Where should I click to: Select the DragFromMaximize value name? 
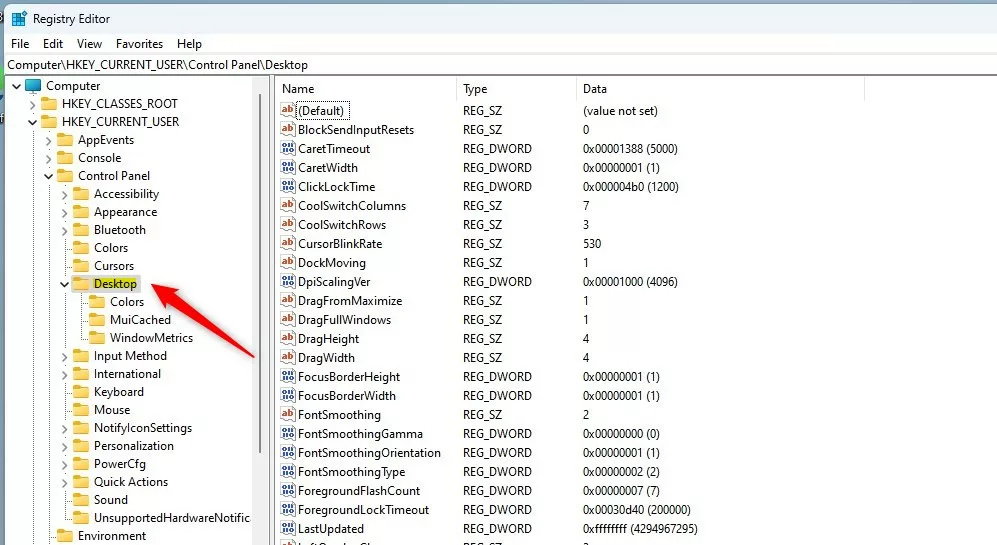[350, 300]
